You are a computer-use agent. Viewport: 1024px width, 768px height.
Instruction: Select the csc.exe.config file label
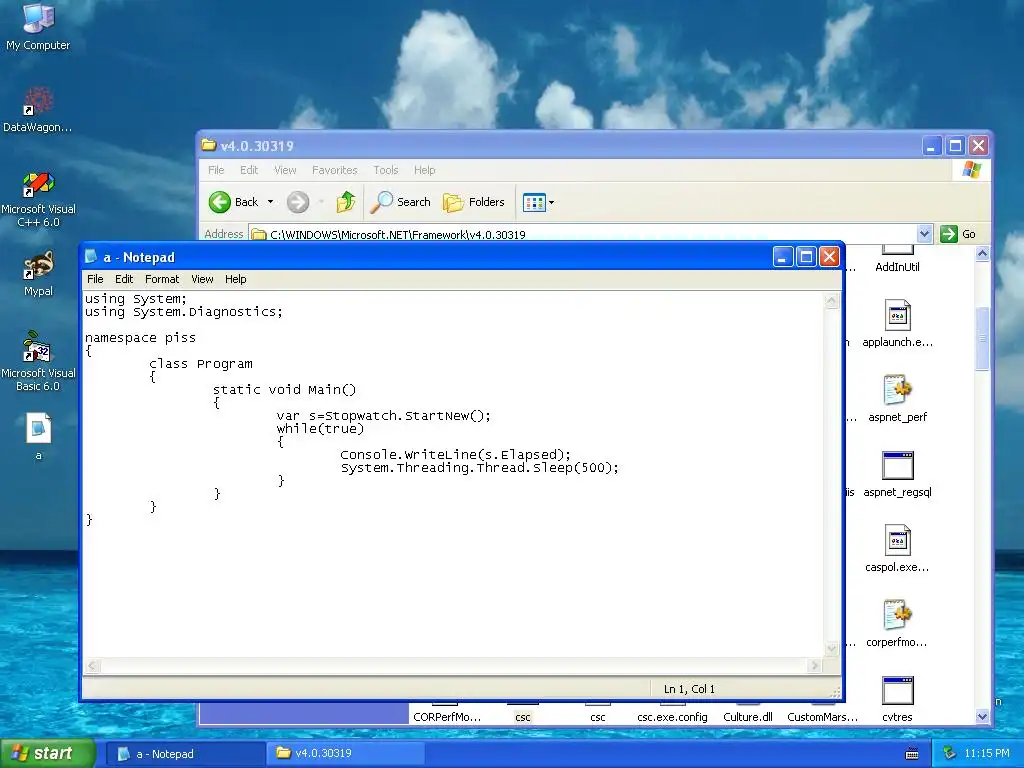tap(672, 717)
